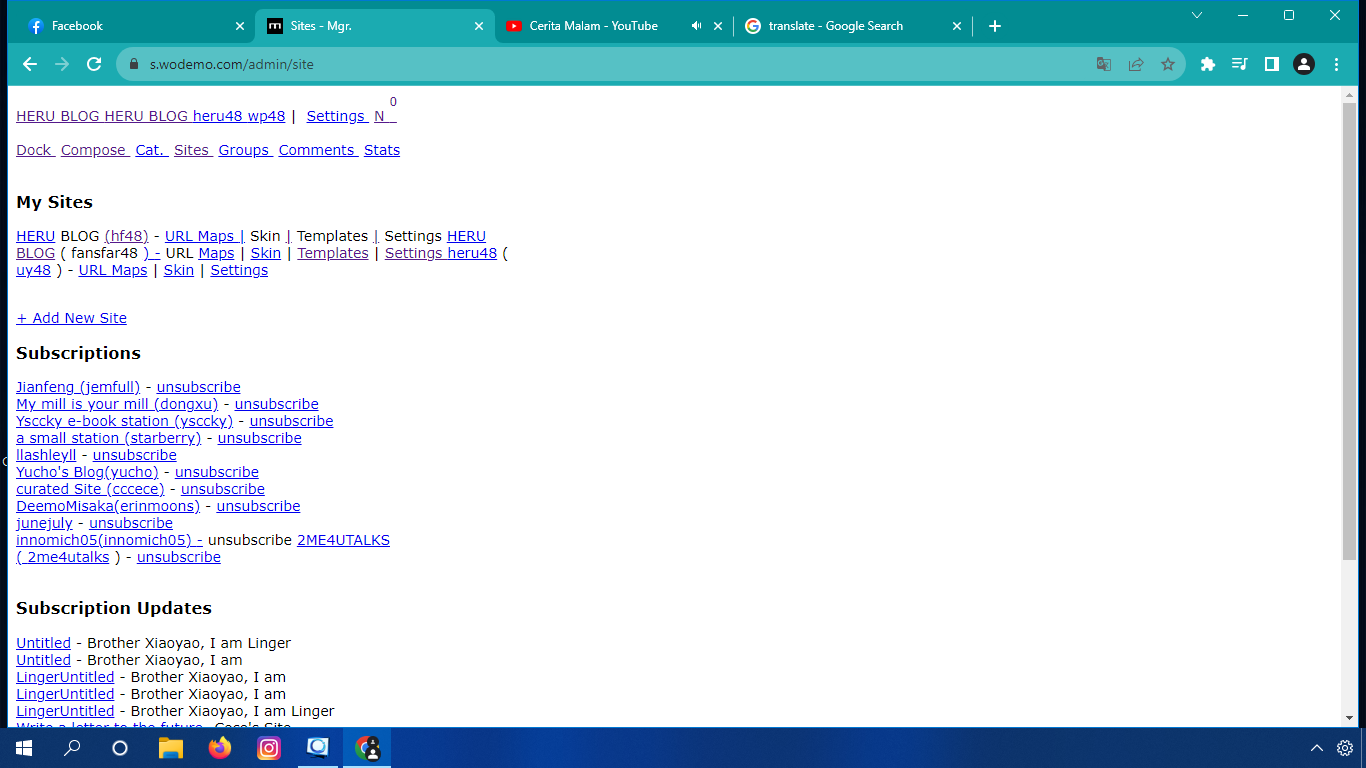
Task: Click the Add New Site link
Action: (71, 318)
